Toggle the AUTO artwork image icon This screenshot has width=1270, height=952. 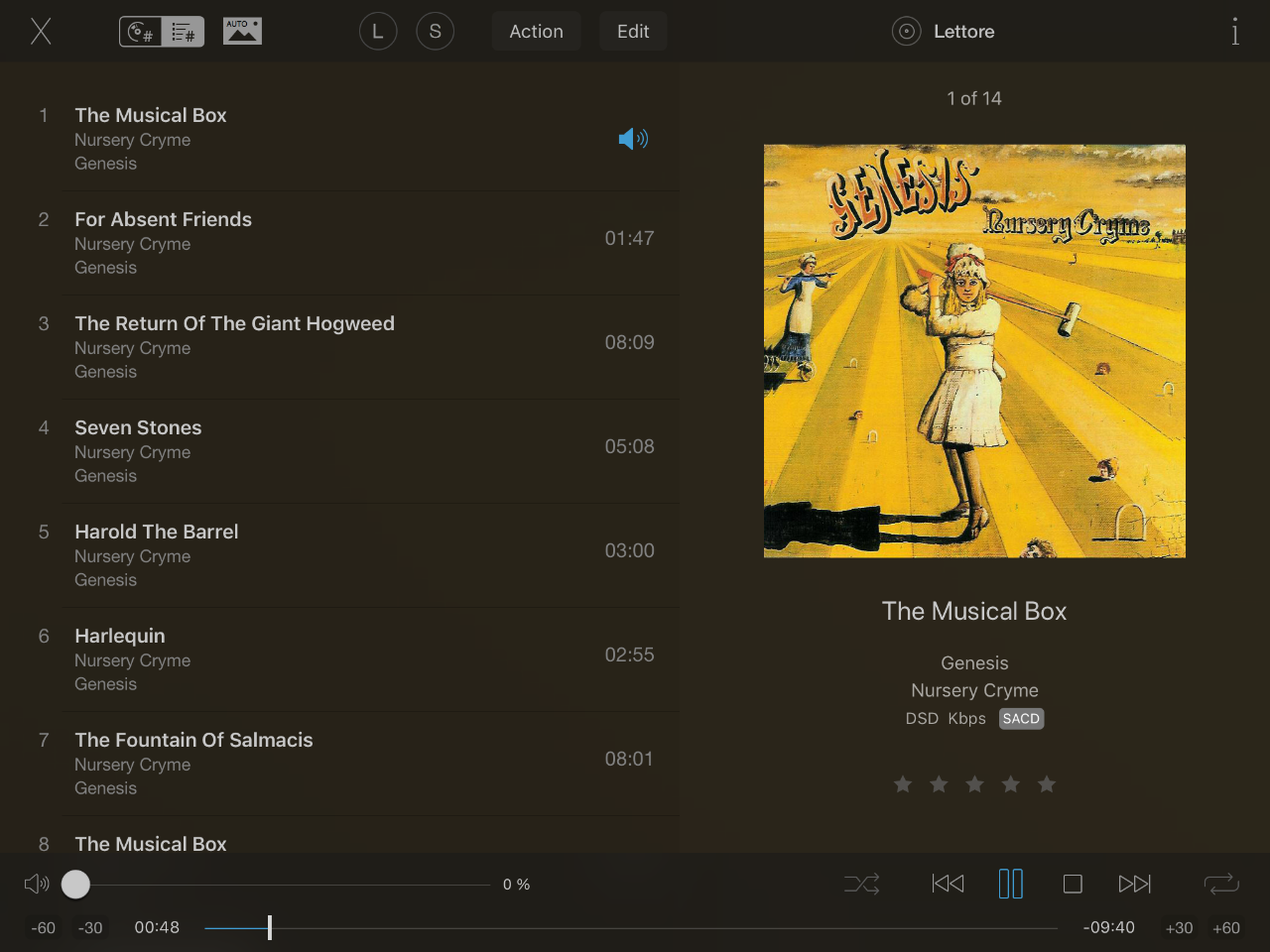click(242, 31)
